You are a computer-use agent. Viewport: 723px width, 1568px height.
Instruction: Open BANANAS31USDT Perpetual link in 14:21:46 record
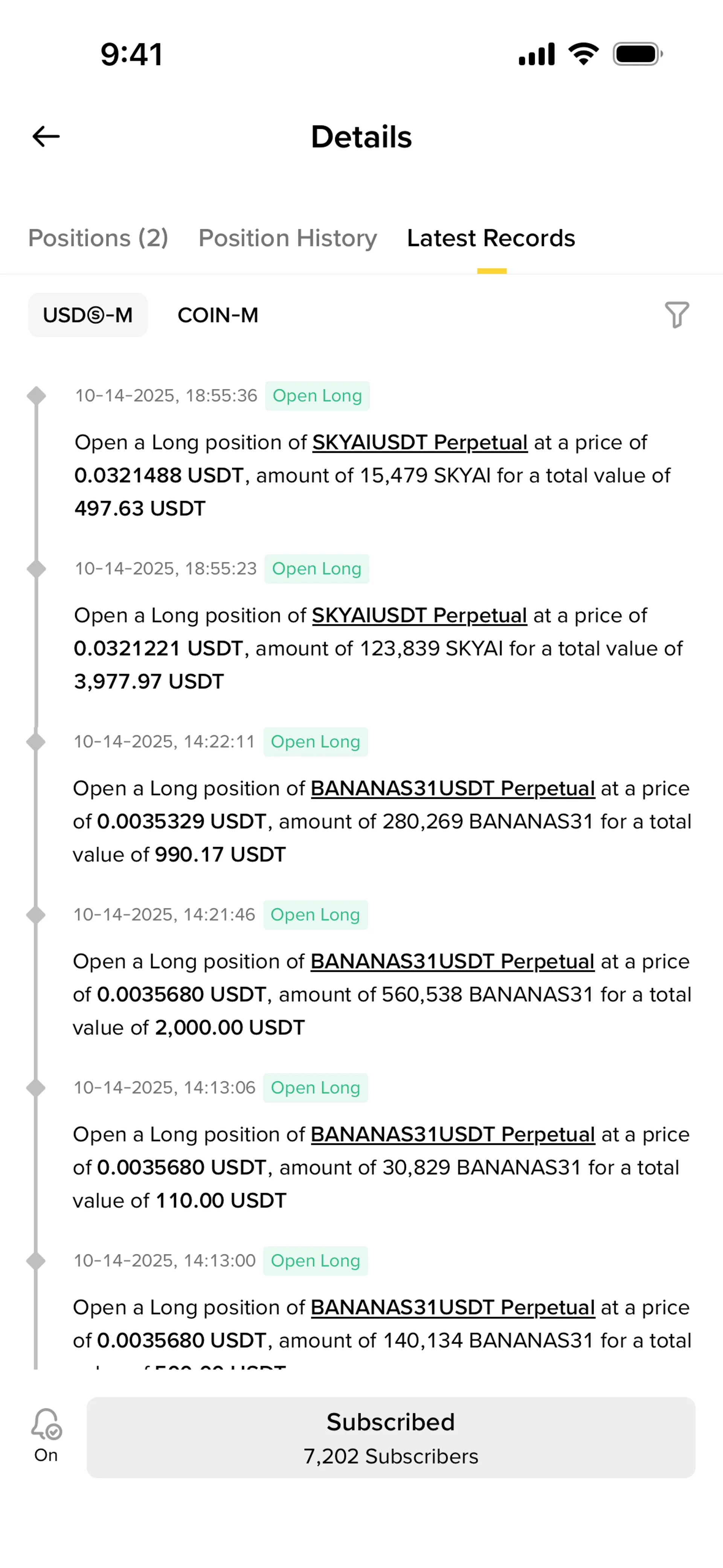tap(452, 961)
